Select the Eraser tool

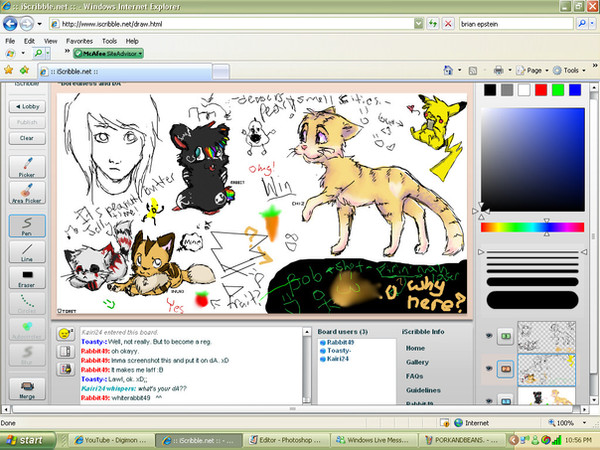[x=27, y=278]
